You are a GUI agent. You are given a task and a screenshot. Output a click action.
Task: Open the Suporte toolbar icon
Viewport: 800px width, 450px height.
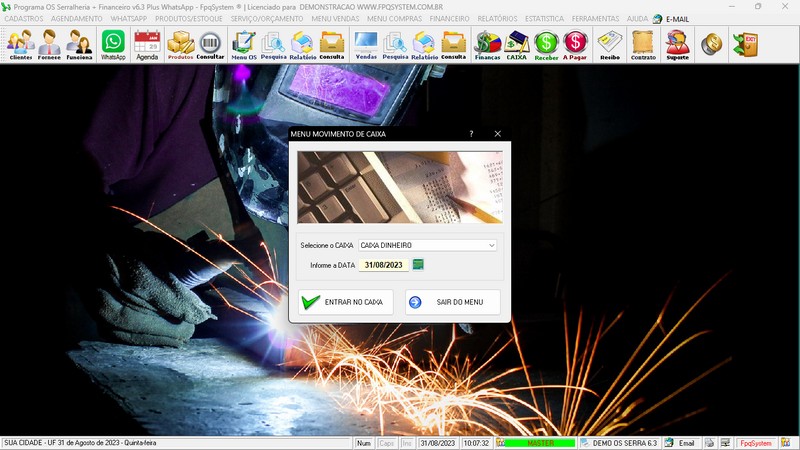(677, 44)
